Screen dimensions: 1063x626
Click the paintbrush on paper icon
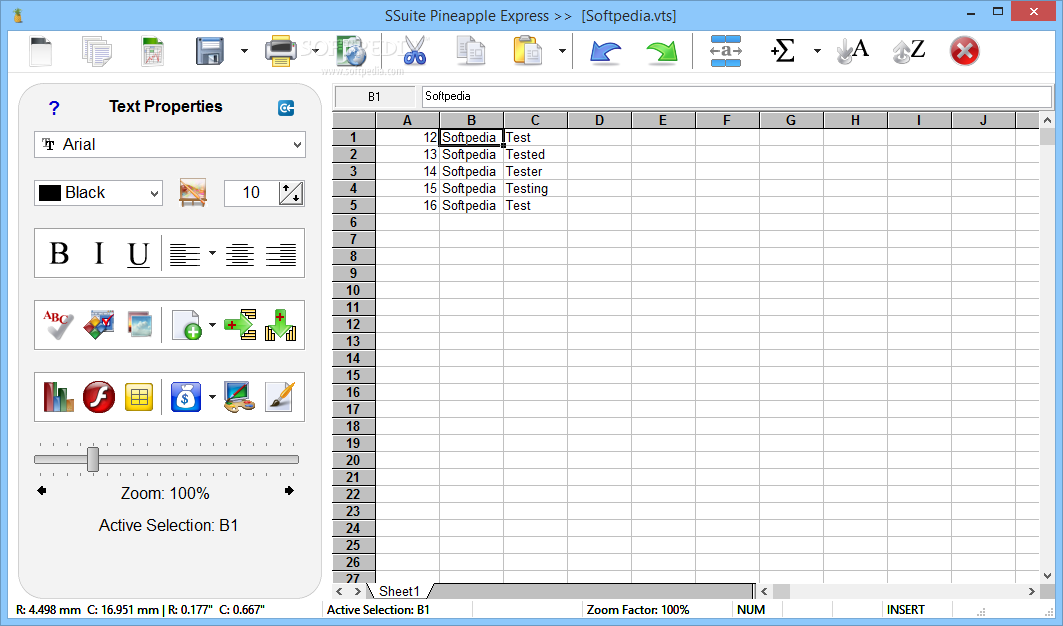pos(281,397)
